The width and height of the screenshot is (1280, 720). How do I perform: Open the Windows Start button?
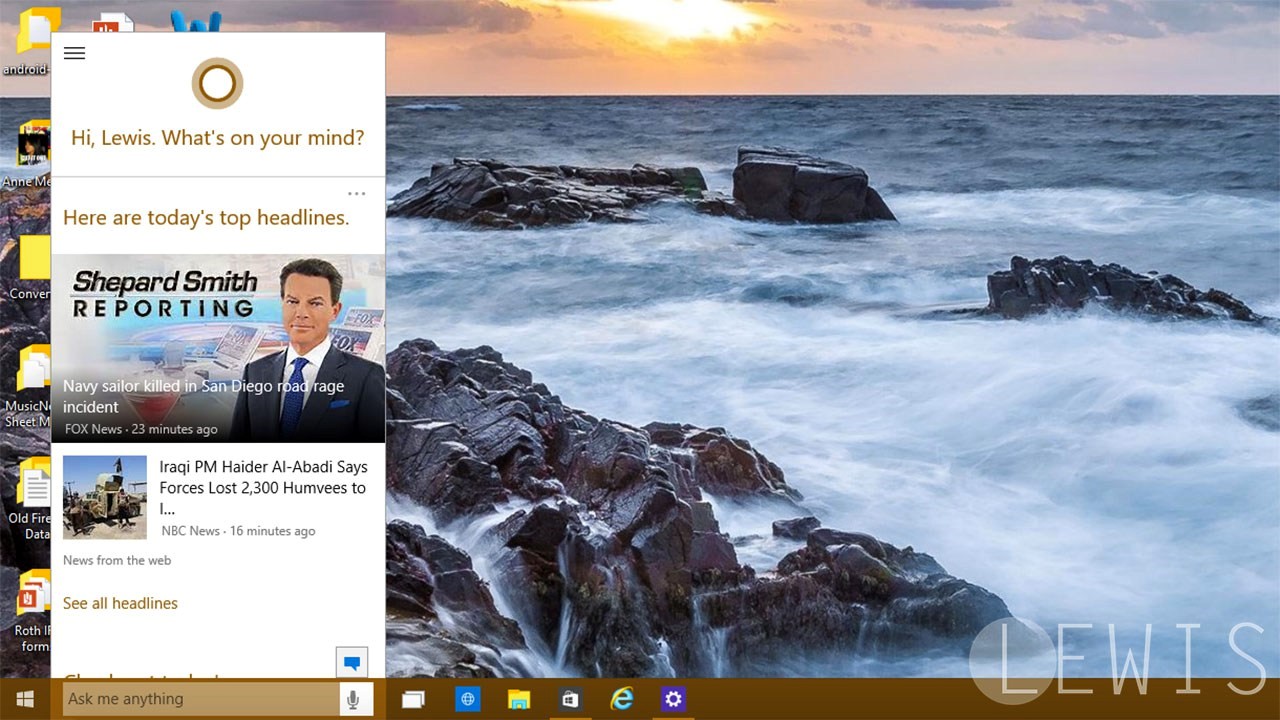(x=25, y=699)
